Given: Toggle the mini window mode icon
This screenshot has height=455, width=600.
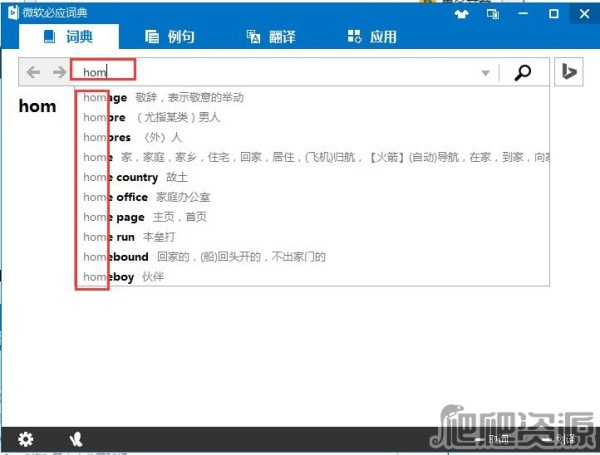Looking at the screenshot, I should (492, 14).
